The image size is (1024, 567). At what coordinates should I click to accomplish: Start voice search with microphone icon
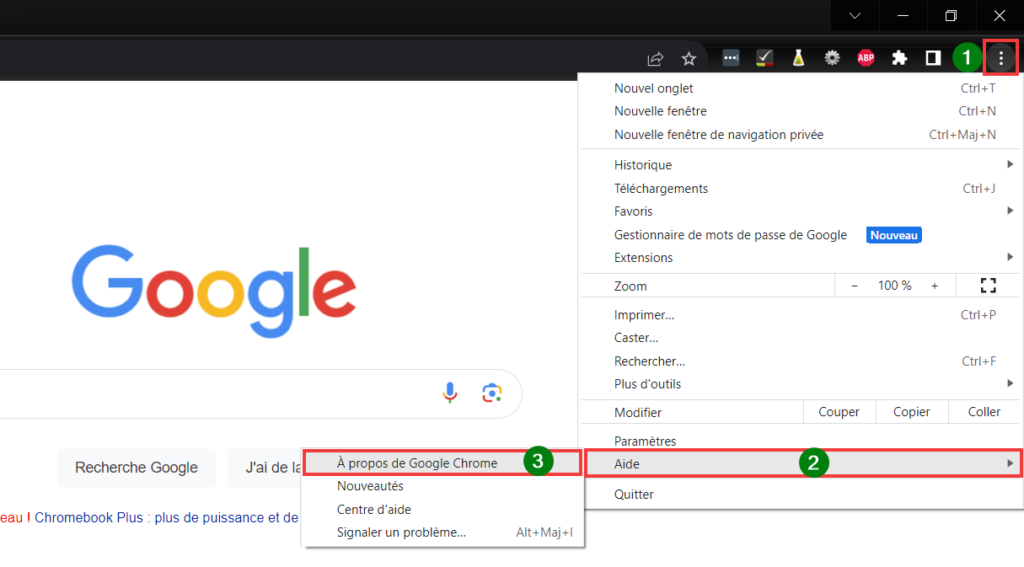(449, 393)
